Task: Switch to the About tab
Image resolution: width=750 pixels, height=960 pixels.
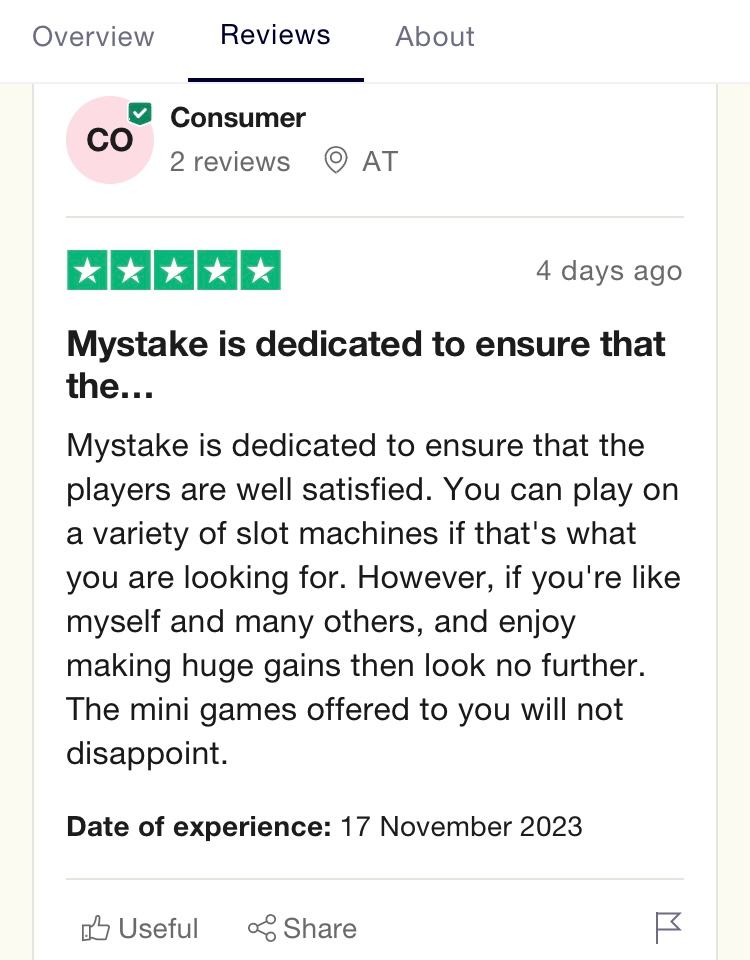Action: [435, 37]
